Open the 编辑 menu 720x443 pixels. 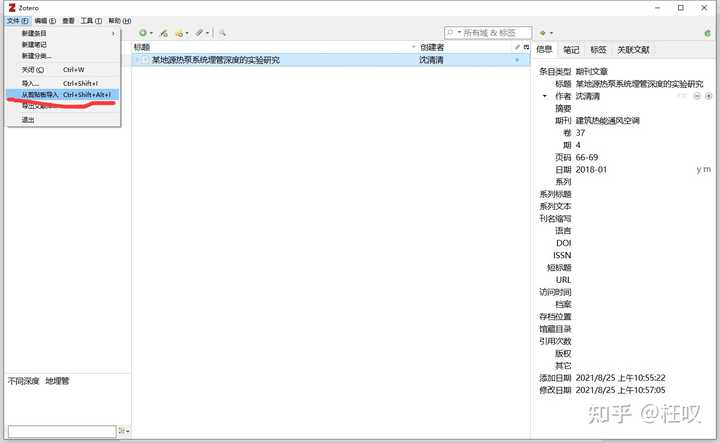[45, 21]
